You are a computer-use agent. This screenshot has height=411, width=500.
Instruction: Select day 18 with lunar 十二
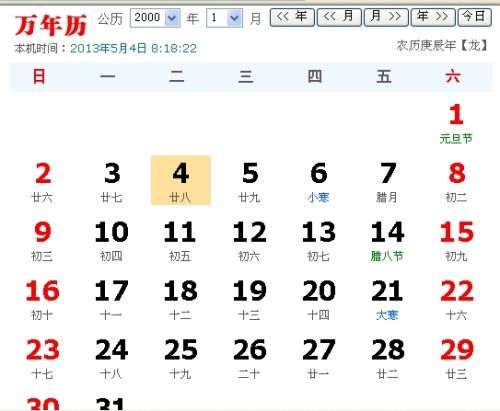(180, 300)
